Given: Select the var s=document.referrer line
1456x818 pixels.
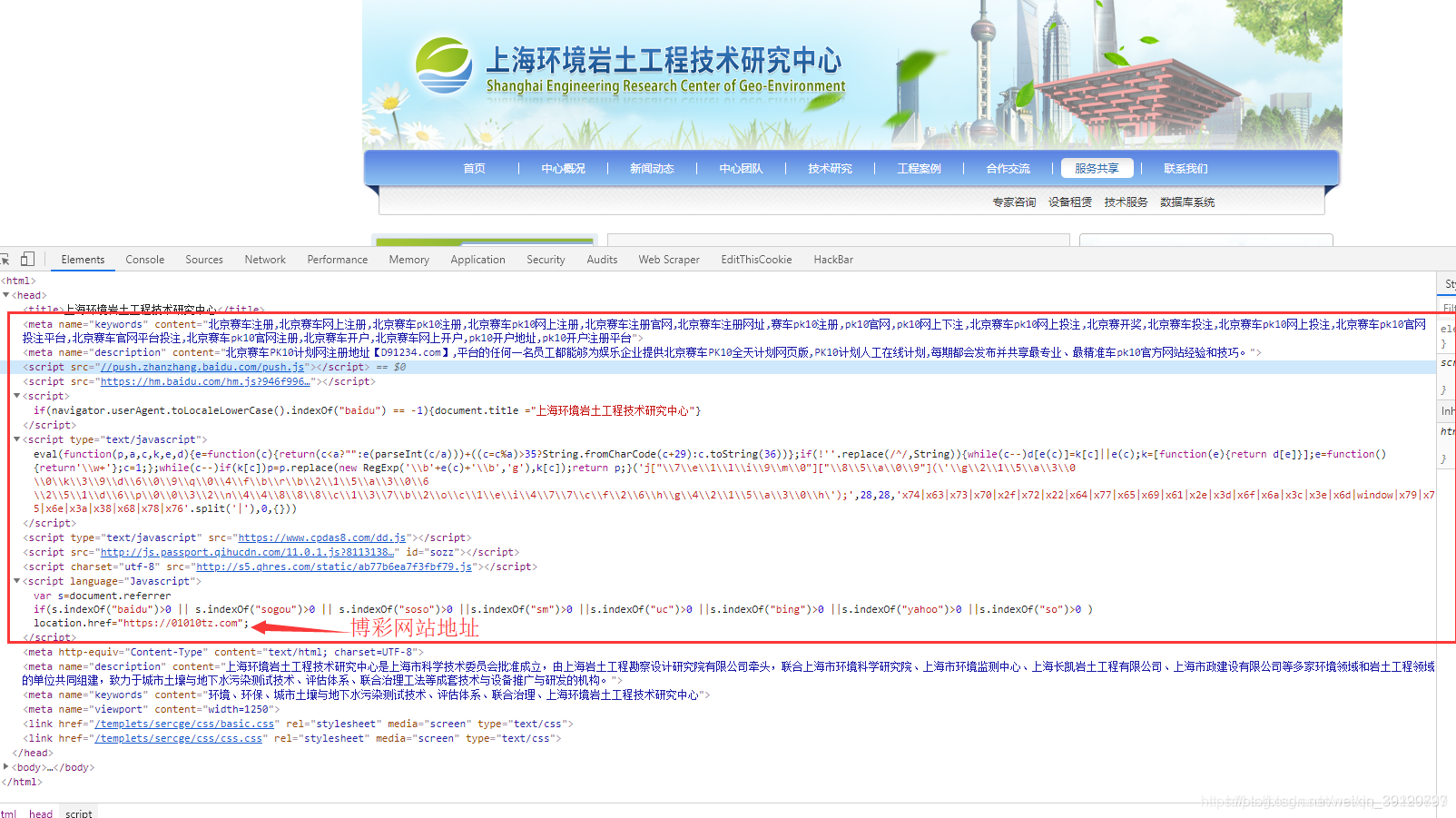Looking at the screenshot, I should [102, 596].
